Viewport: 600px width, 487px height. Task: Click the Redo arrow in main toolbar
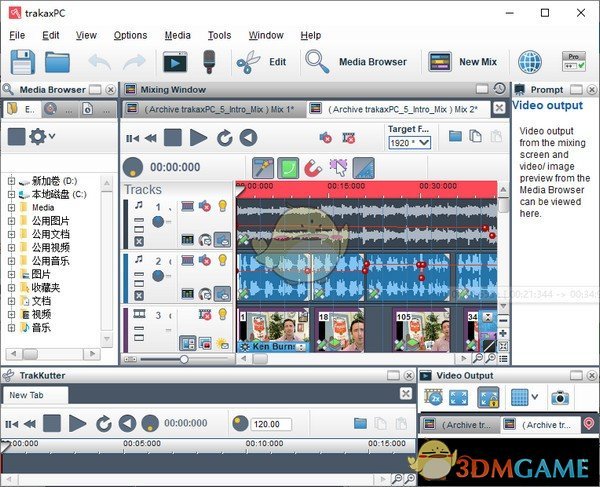click(x=134, y=62)
